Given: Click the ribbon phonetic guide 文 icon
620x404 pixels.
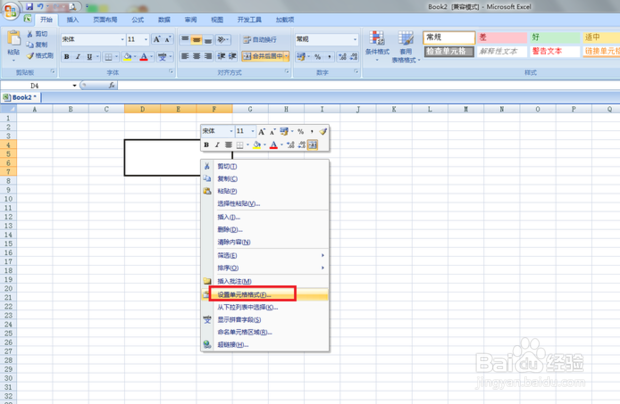Looking at the screenshot, I should [163, 57].
